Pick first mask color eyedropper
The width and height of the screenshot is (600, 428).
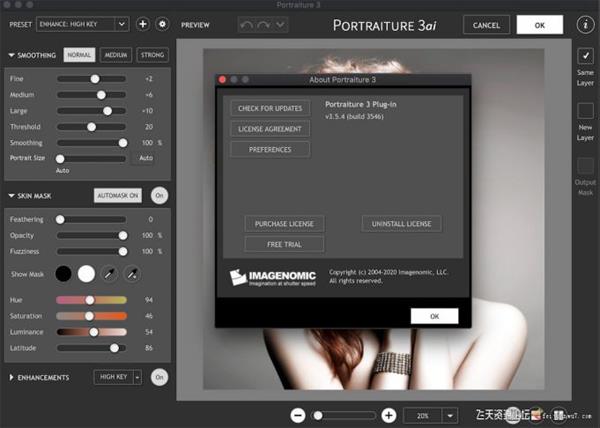click(109, 274)
